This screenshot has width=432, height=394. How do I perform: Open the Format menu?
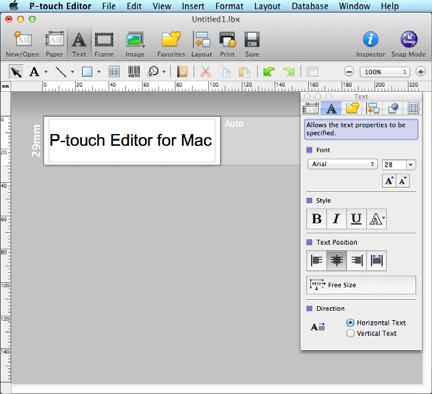[x=229, y=6]
